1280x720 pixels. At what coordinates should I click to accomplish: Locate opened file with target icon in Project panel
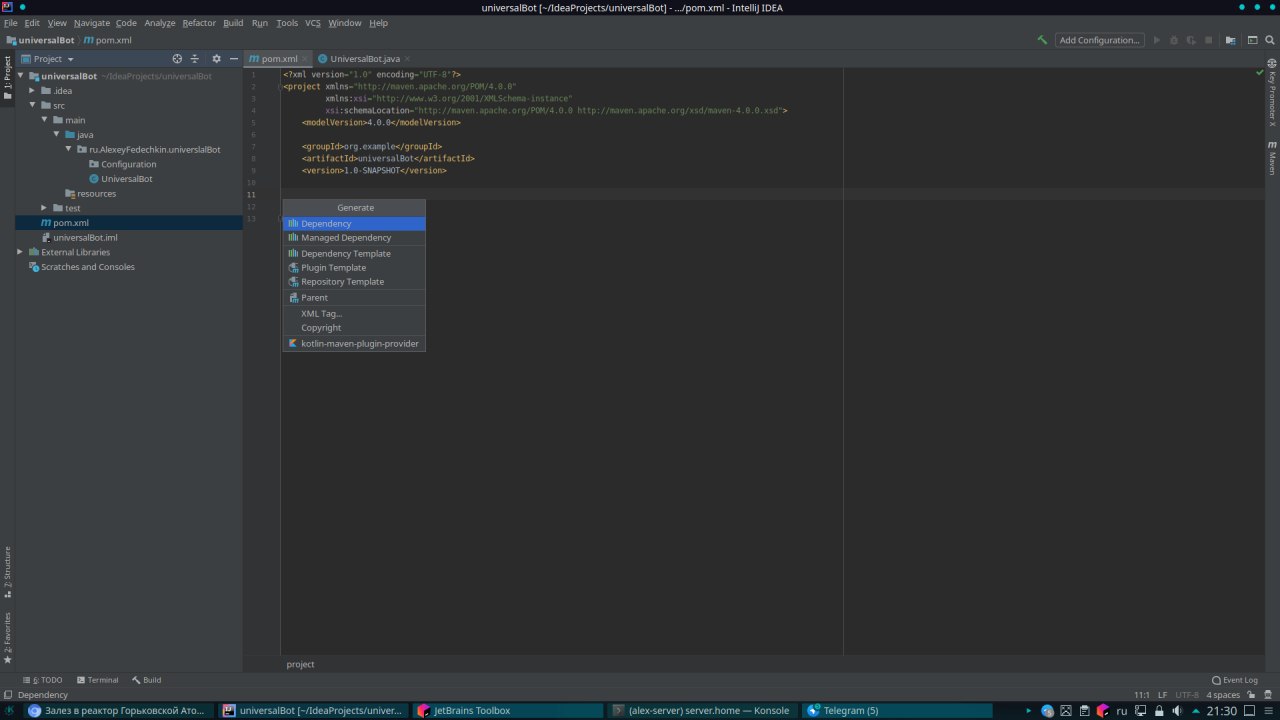coord(177,59)
